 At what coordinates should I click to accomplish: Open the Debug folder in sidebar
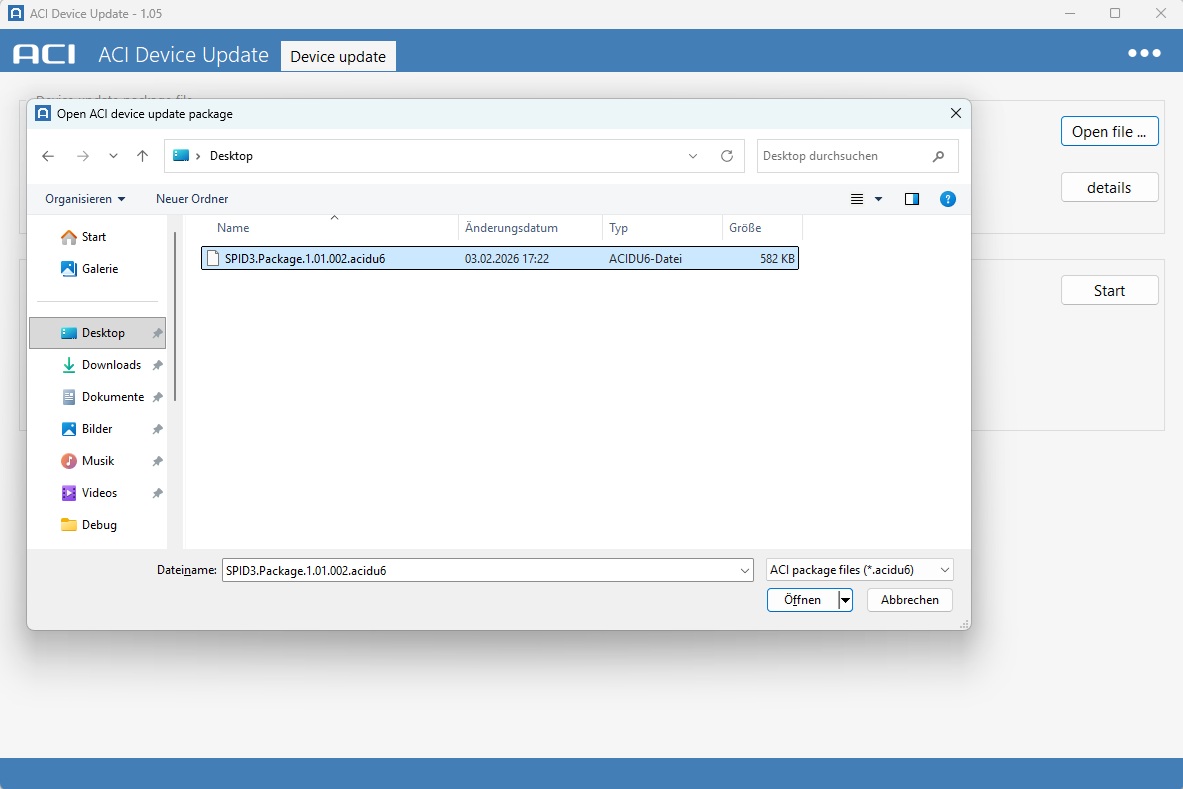(x=99, y=525)
